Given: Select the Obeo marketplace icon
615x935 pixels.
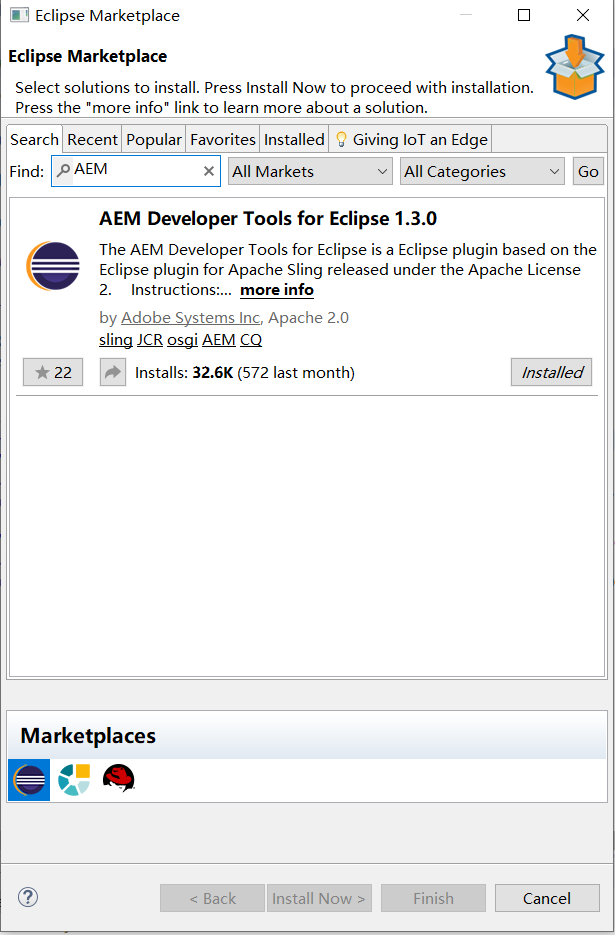Looking at the screenshot, I should tap(74, 780).
